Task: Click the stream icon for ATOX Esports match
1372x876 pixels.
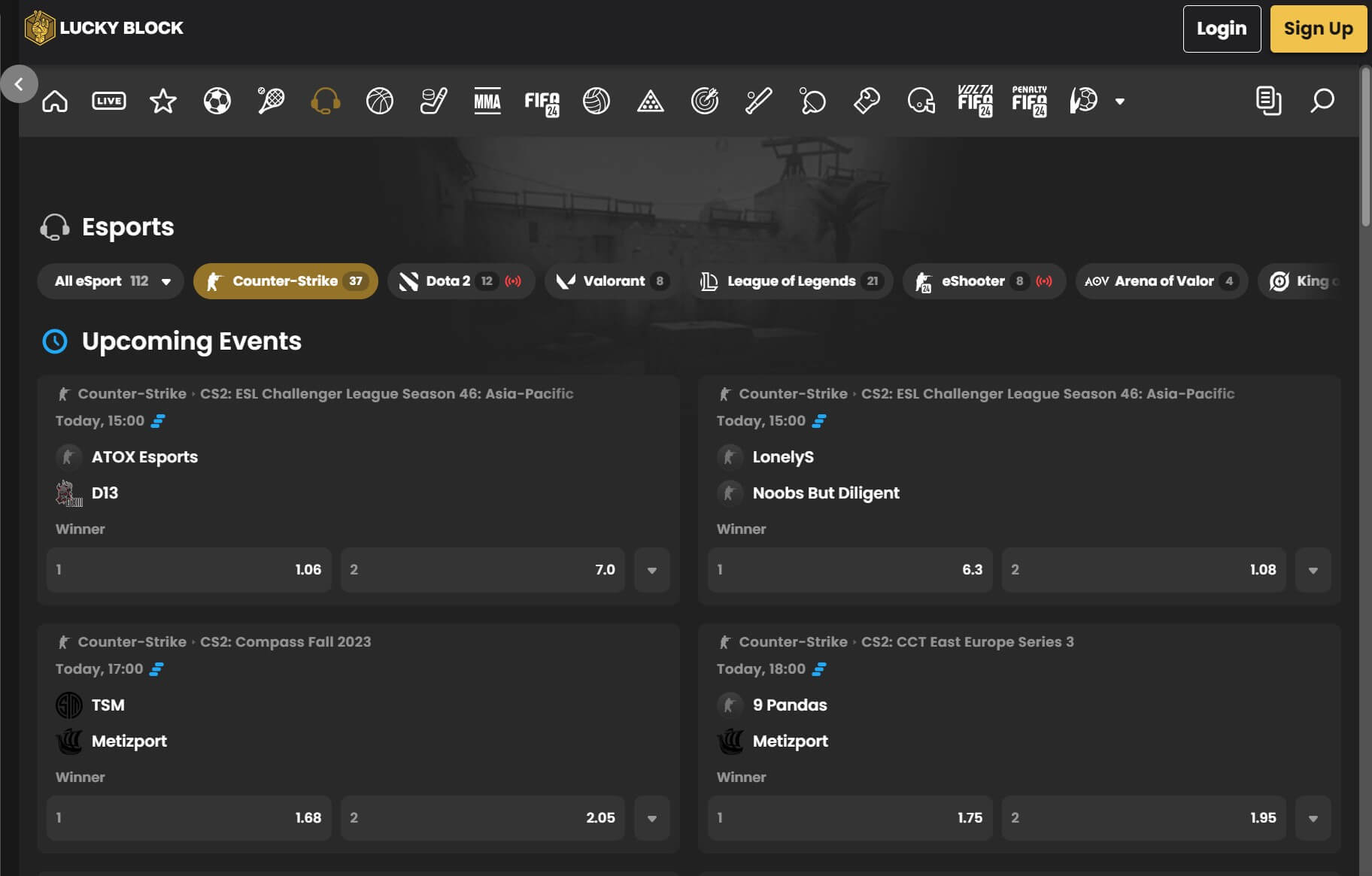Action: pyautogui.click(x=158, y=421)
